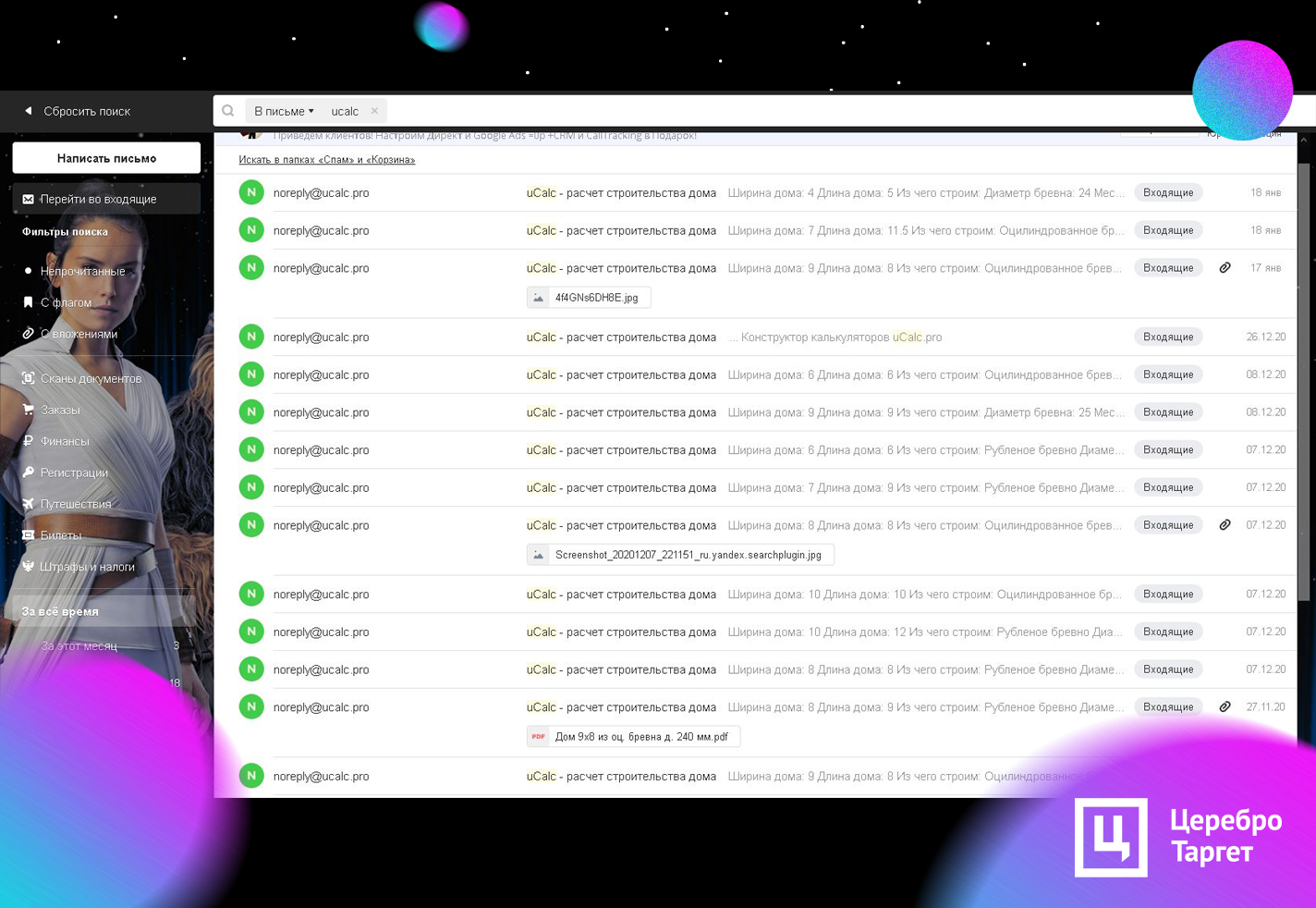
Task: Click the cart icon next to 'Заказы'
Action: (x=28, y=410)
